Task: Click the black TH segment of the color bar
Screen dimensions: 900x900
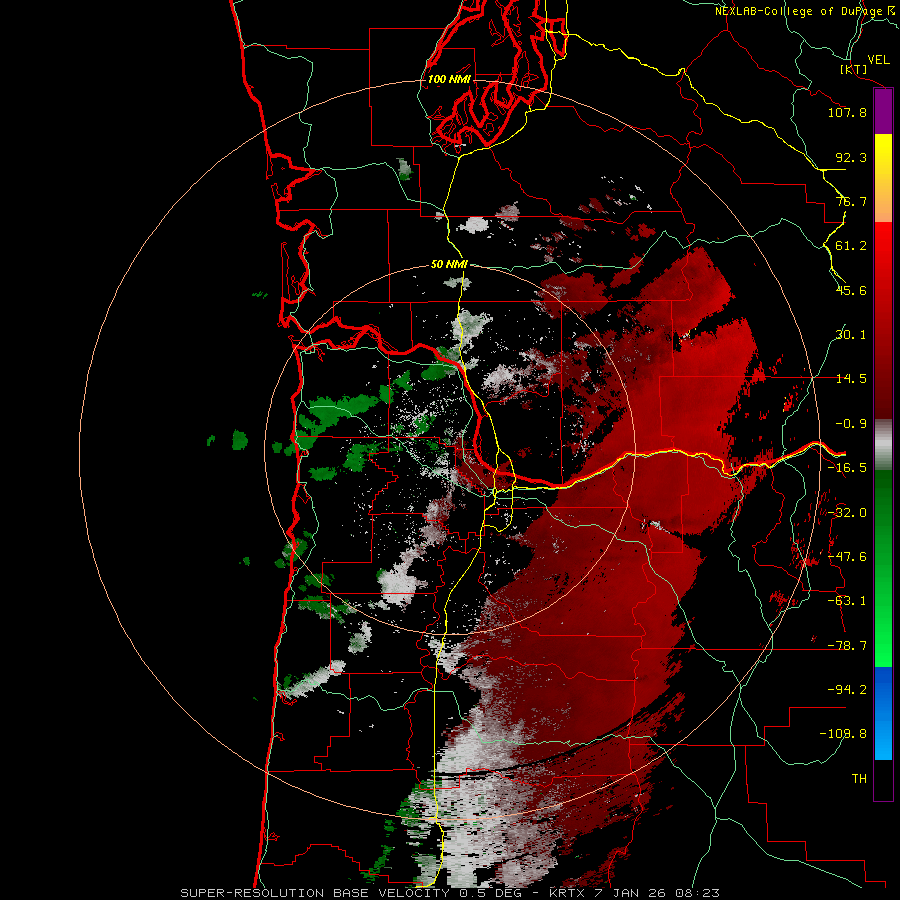Action: [883, 779]
